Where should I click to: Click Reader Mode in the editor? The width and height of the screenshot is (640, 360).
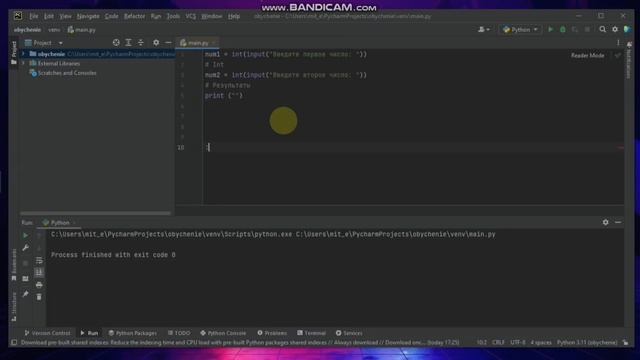tap(587, 56)
